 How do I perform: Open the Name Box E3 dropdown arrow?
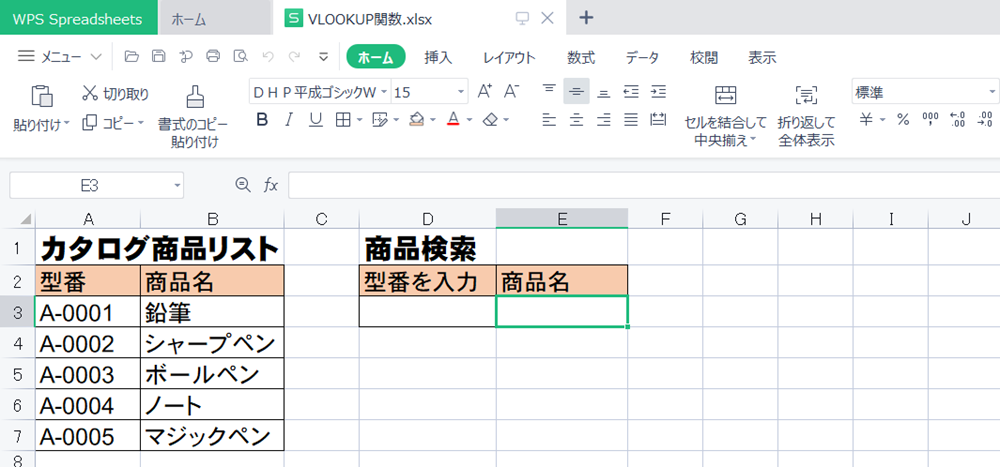tap(177, 186)
